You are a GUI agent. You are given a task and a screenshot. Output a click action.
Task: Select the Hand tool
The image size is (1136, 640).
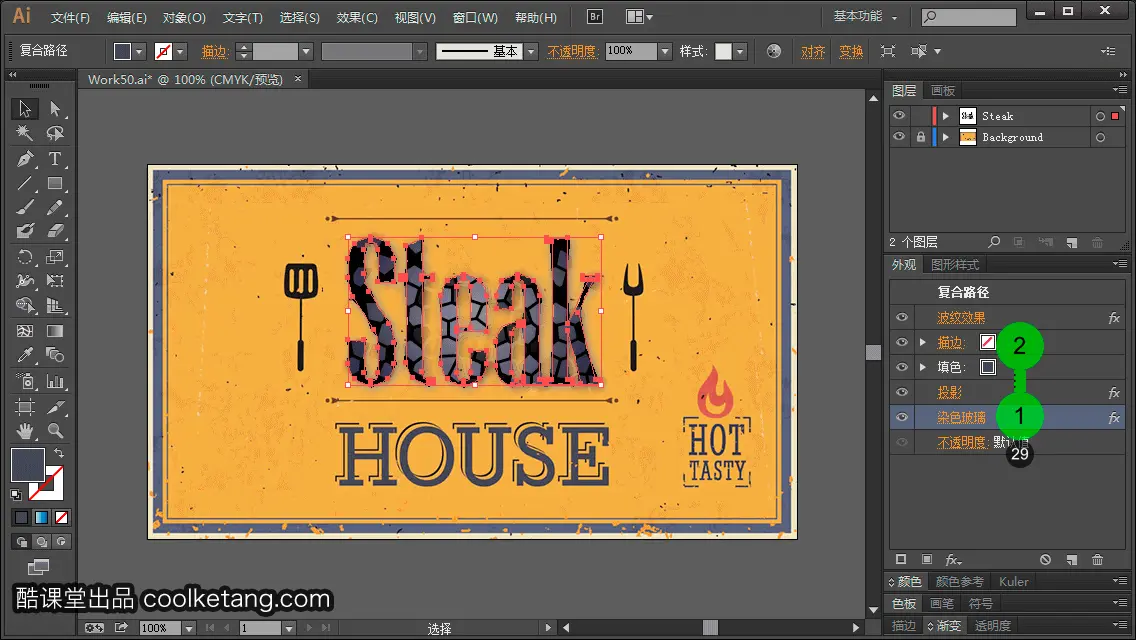click(25, 431)
